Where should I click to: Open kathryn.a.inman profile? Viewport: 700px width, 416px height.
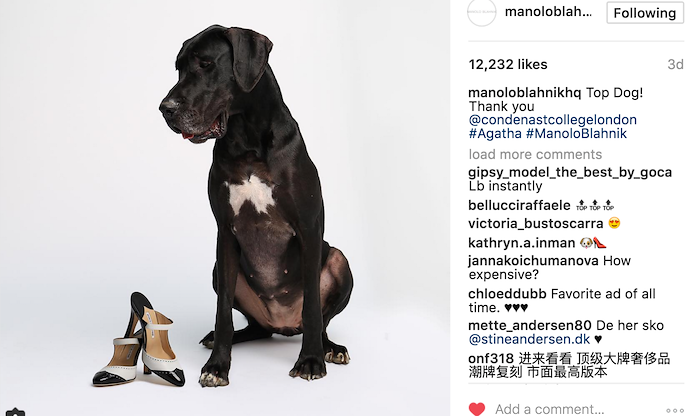[521, 243]
